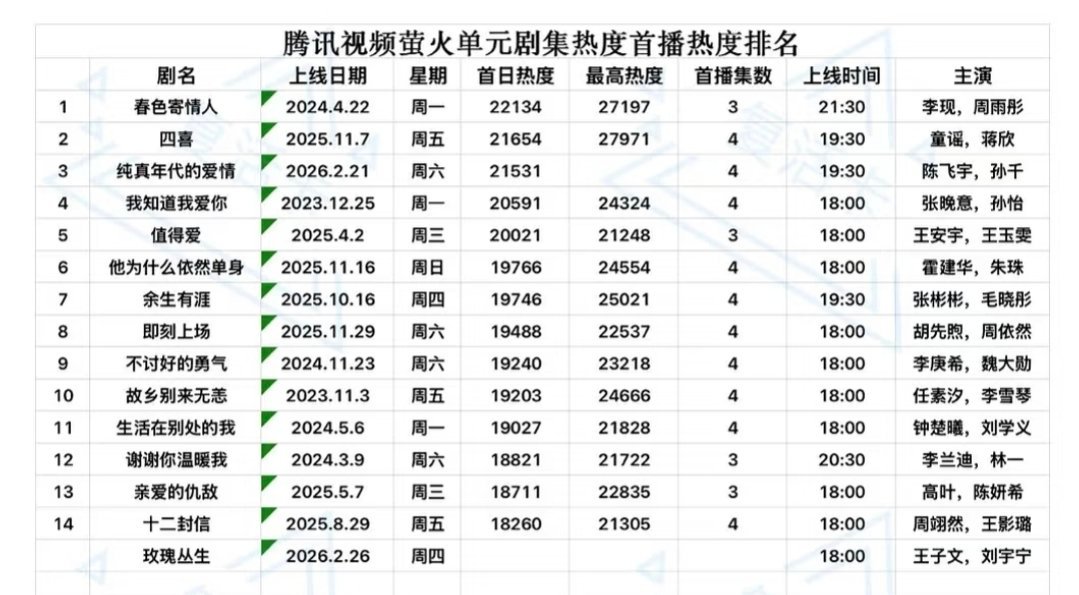Select the date cell 2026.2.21
Viewport: 1079px width, 595px height.
click(328, 171)
